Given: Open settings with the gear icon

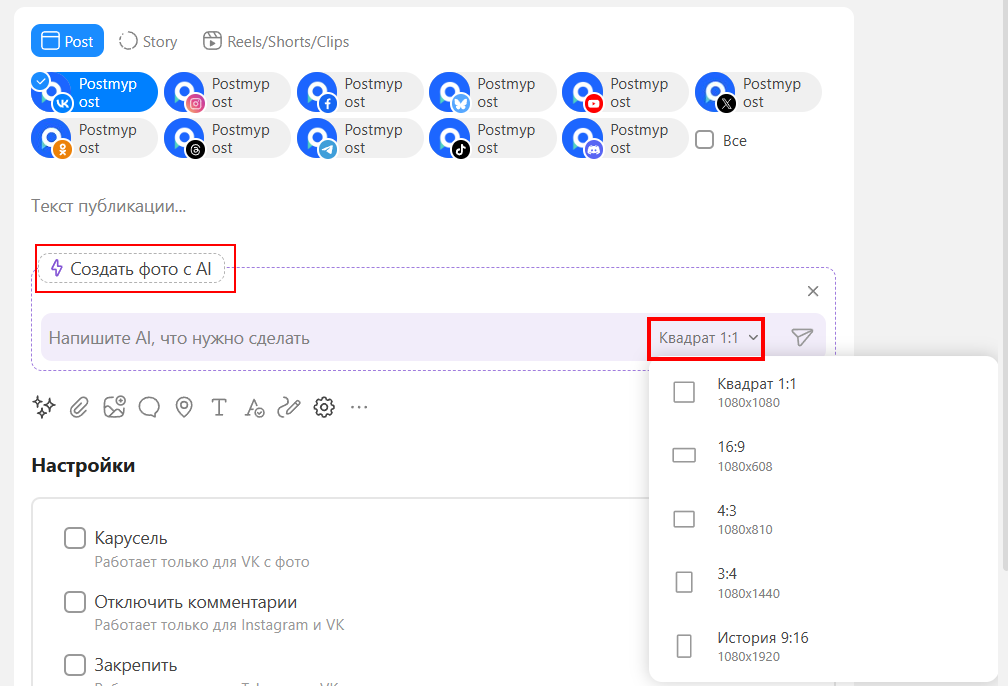Looking at the screenshot, I should (x=324, y=407).
